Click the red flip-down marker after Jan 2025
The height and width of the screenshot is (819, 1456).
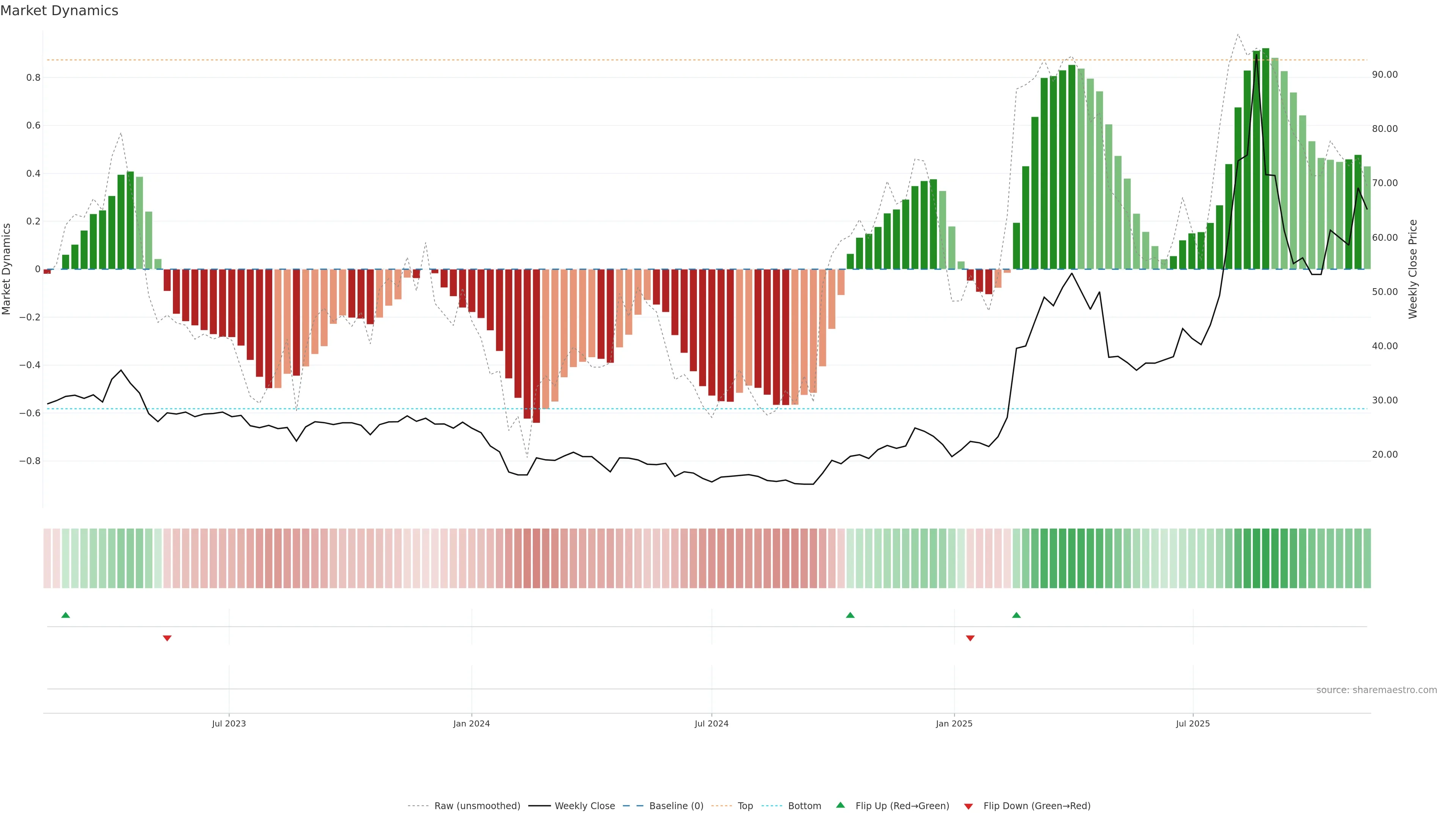[x=970, y=638]
